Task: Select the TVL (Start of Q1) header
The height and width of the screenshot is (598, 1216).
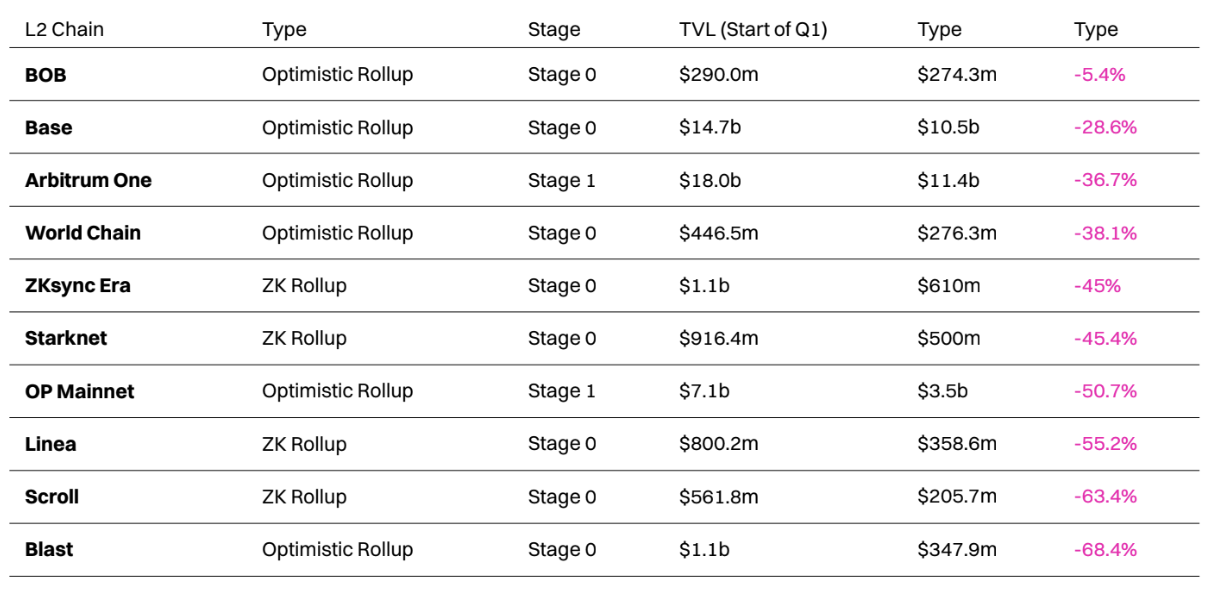Action: [x=753, y=29]
